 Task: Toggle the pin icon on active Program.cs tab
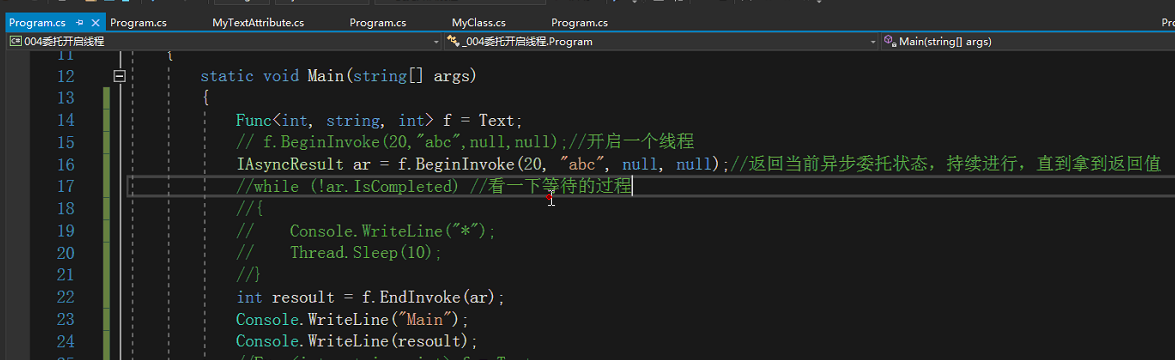pos(79,23)
